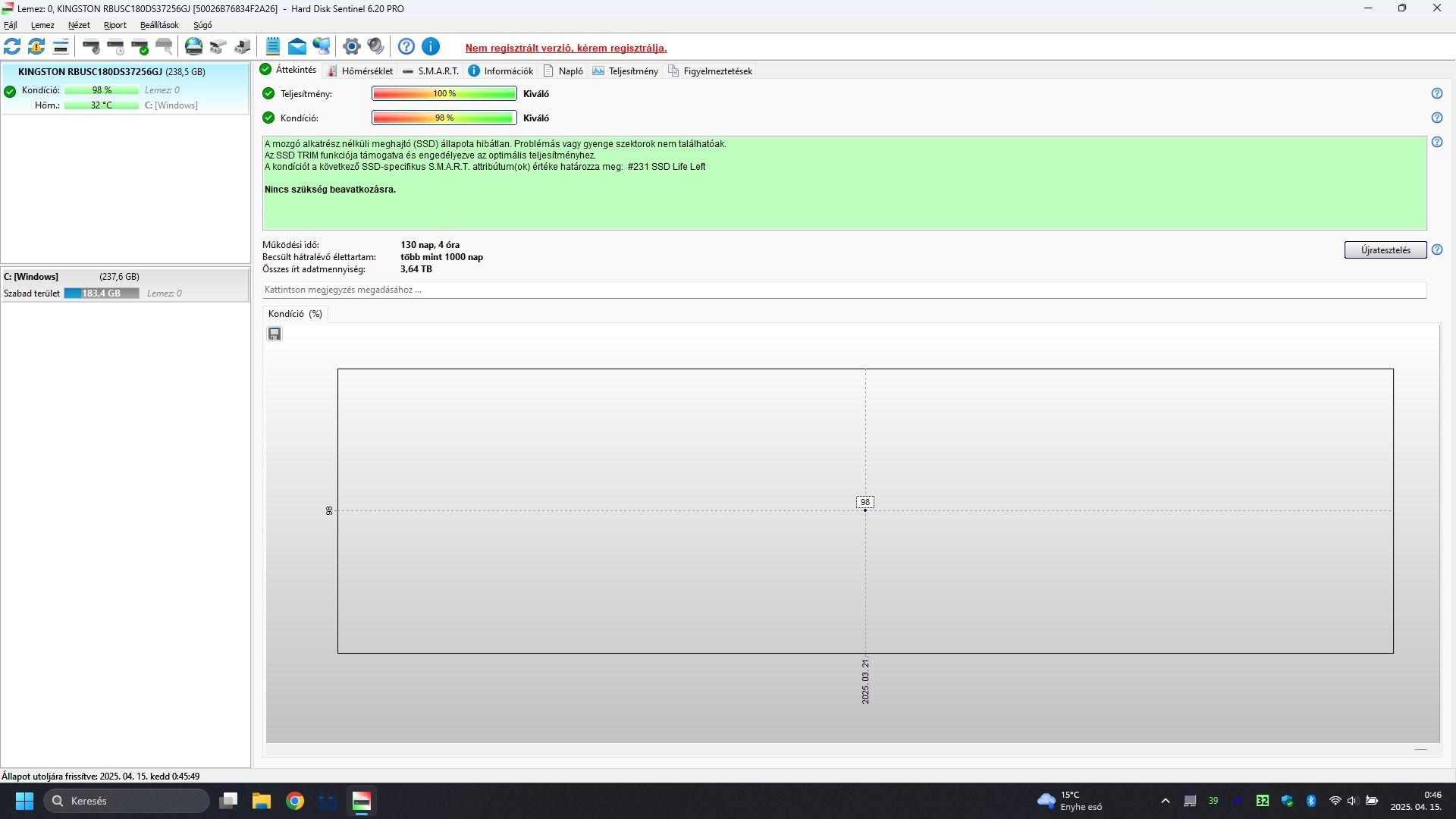Open help with question mark toolbar icon
Viewport: 1456px width, 819px height.
point(406,46)
